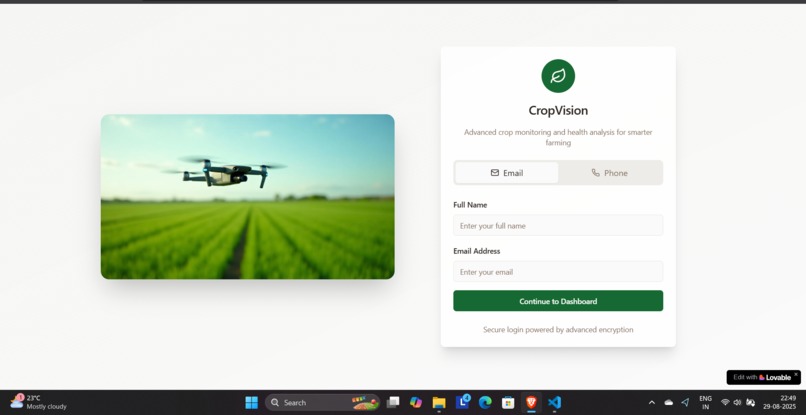
Task: Switch to the Phone login tab
Action: click(x=610, y=173)
